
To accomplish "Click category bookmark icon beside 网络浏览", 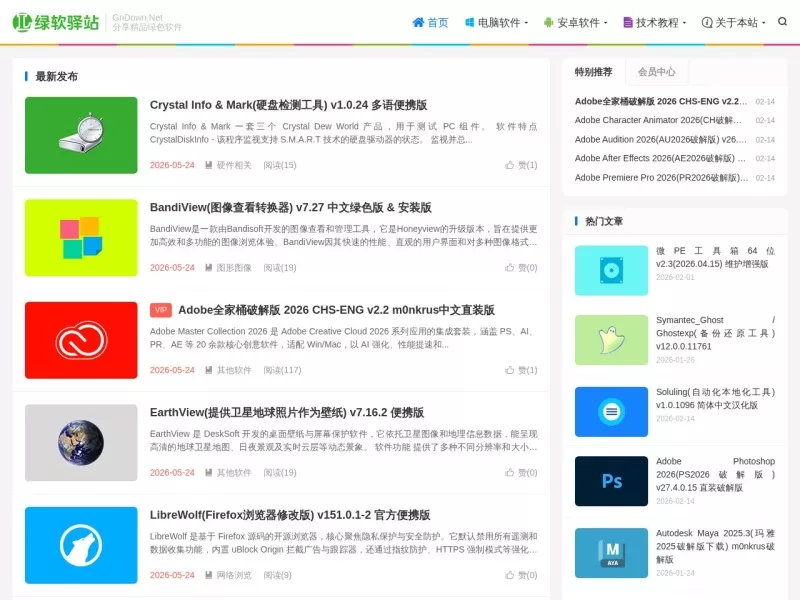I will [x=208, y=575].
